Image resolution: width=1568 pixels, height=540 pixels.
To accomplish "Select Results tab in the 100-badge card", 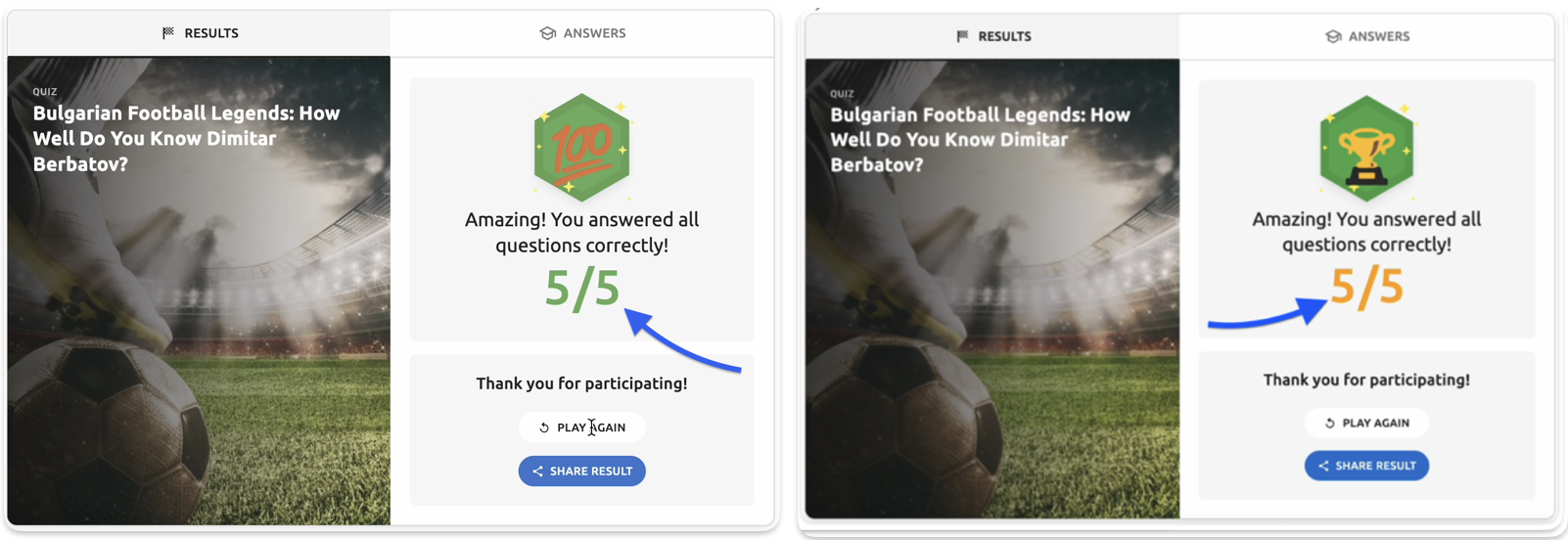I will pyautogui.click(x=200, y=33).
